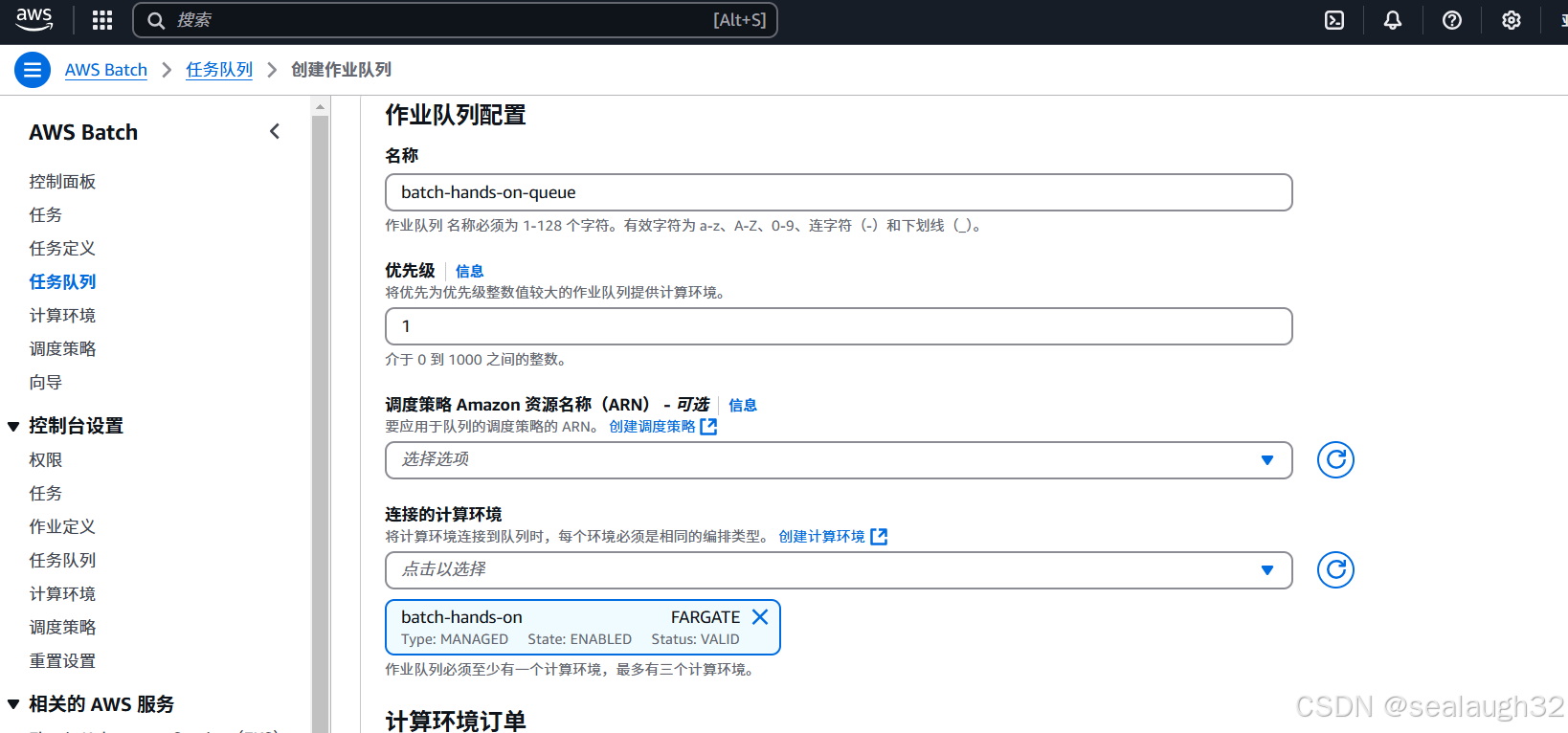
Task: Open the 选择选项 scheduling policy dropdown
Action: click(x=839, y=460)
